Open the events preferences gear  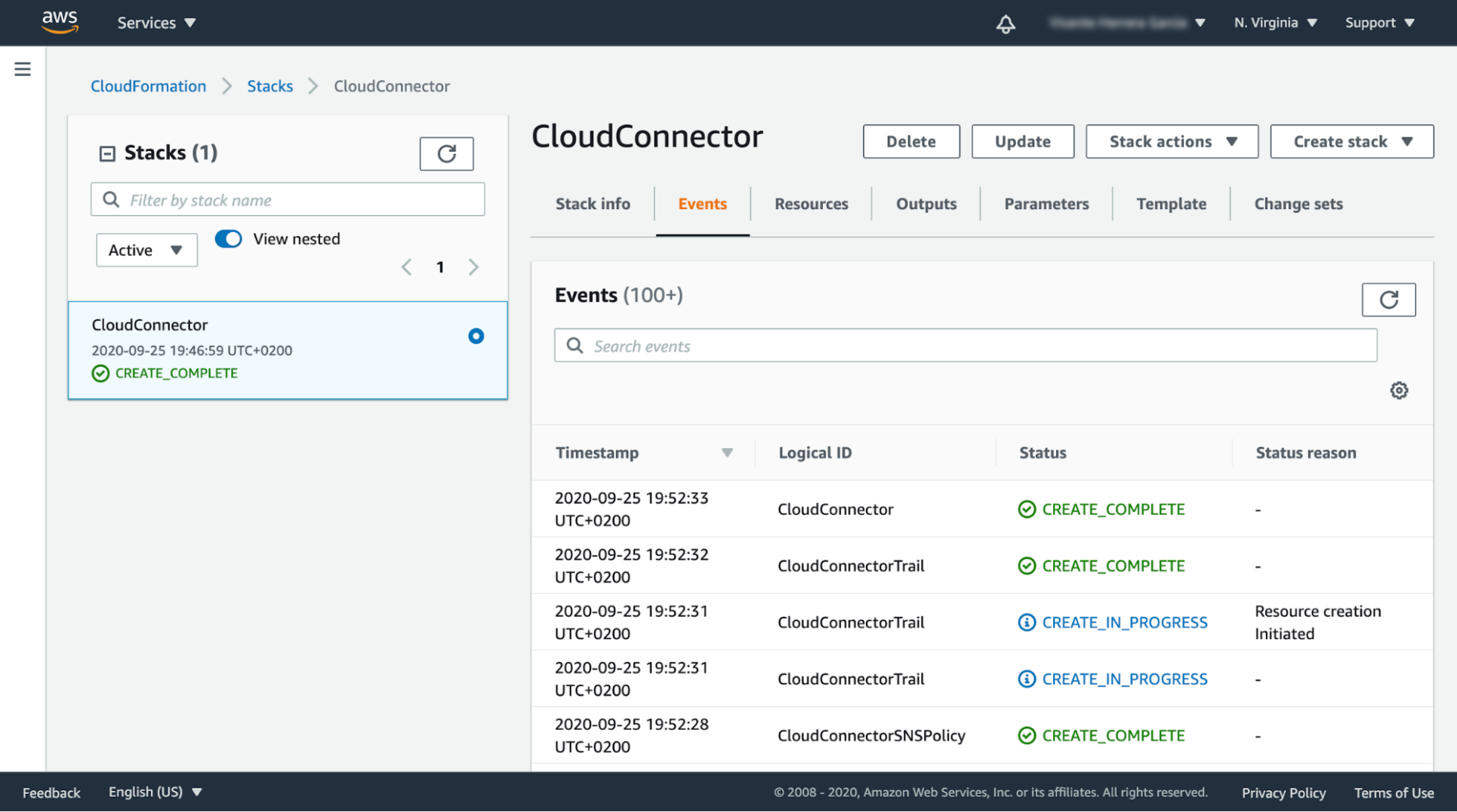point(1399,390)
